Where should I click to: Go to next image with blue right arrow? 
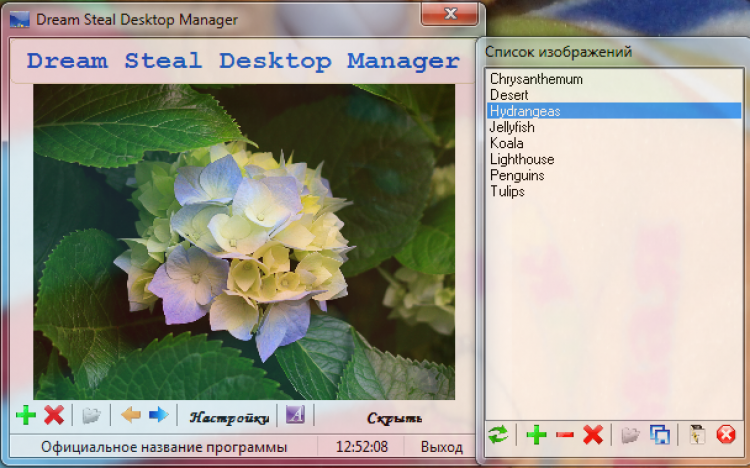[x=159, y=414]
